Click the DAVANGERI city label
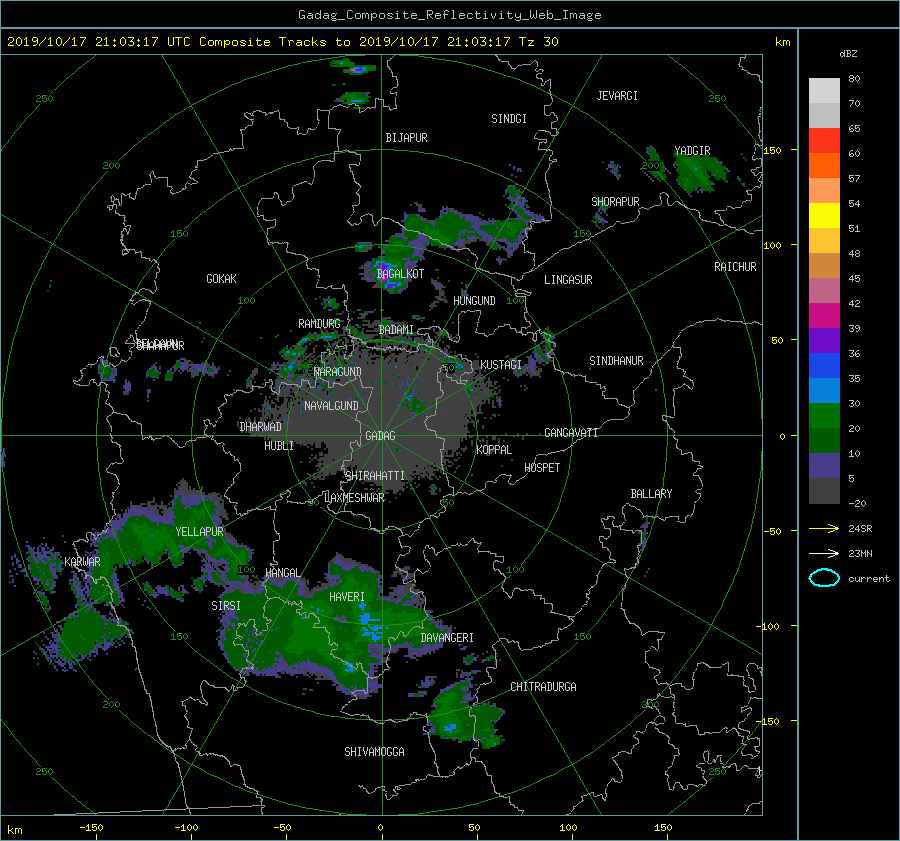The width and height of the screenshot is (900, 841). tap(447, 638)
